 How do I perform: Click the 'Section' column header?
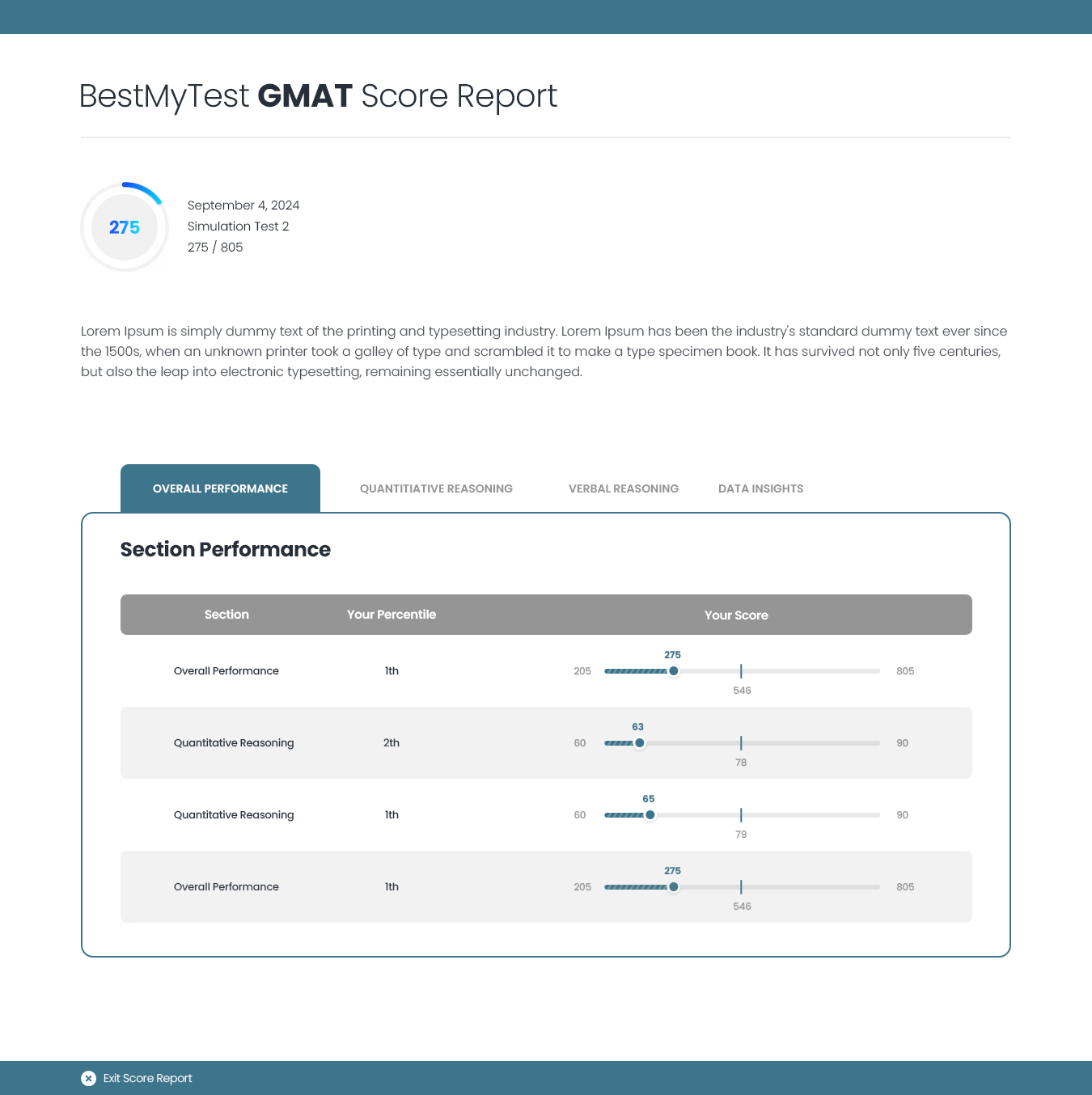[226, 615]
